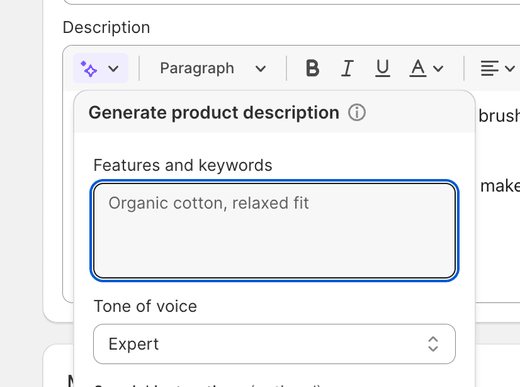This screenshot has width=520, height=387.
Task: Open the text alignment dropdown
Action: point(498,68)
